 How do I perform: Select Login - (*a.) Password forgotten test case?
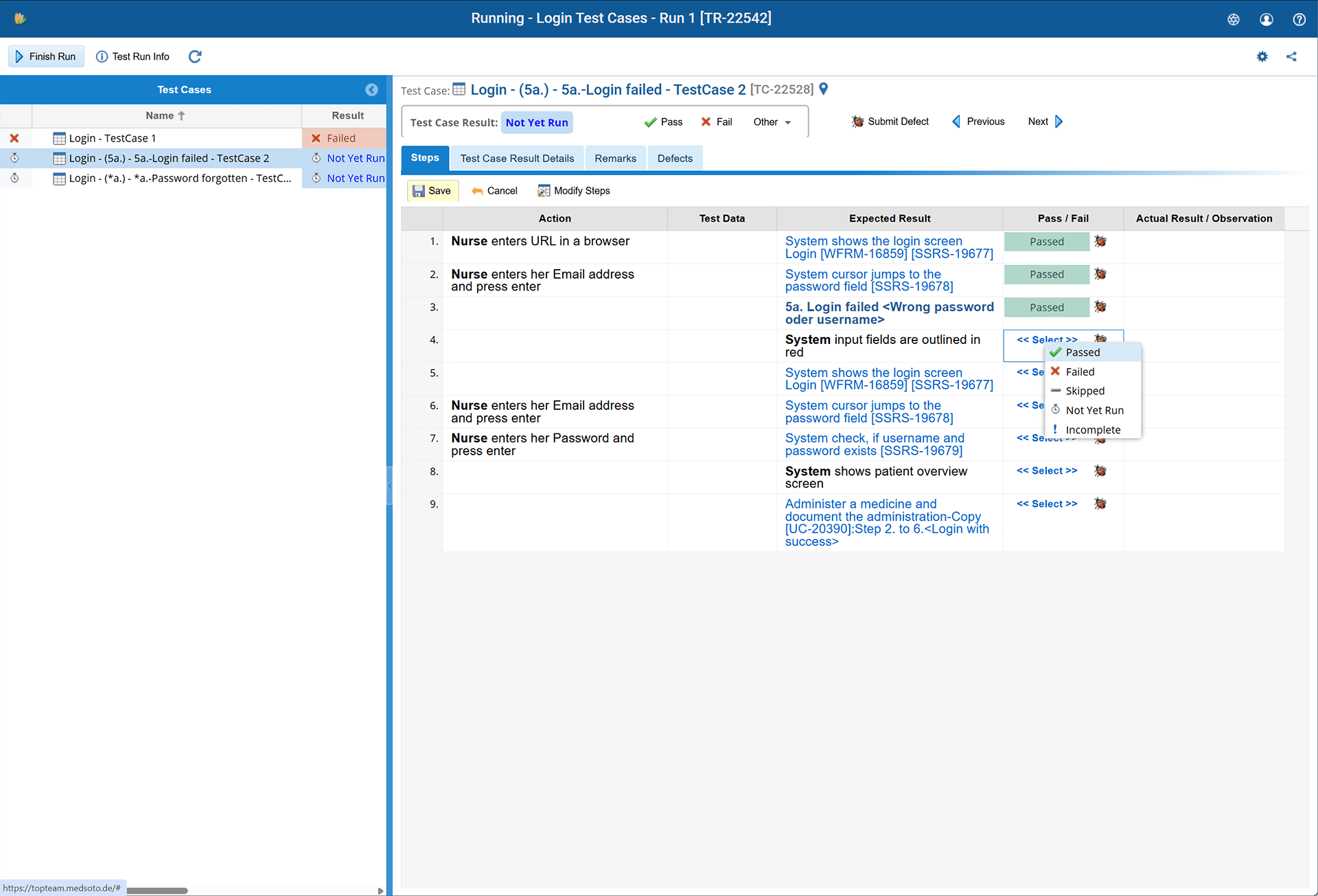(193, 178)
